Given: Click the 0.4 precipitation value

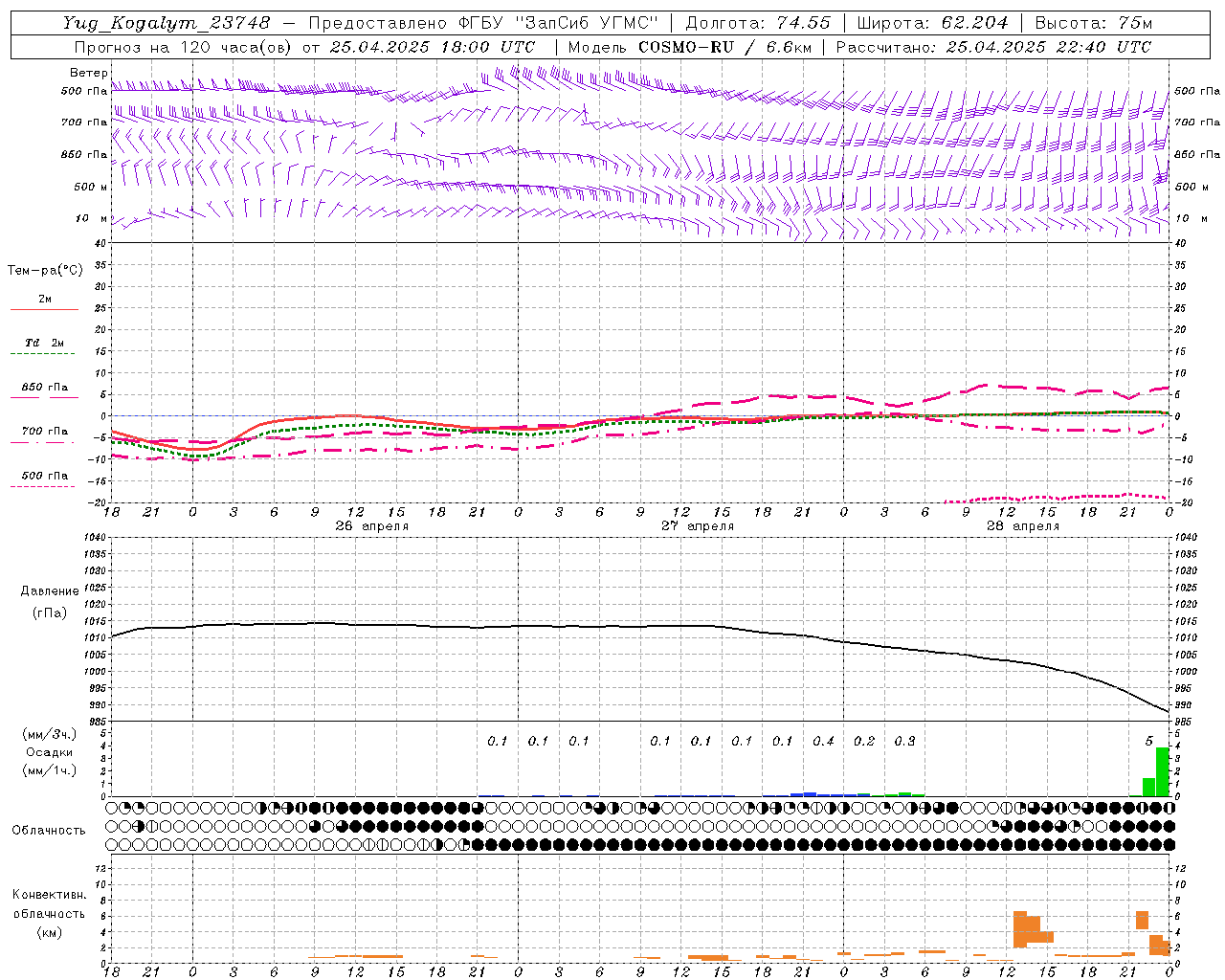Looking at the screenshot, I should (x=823, y=742).
